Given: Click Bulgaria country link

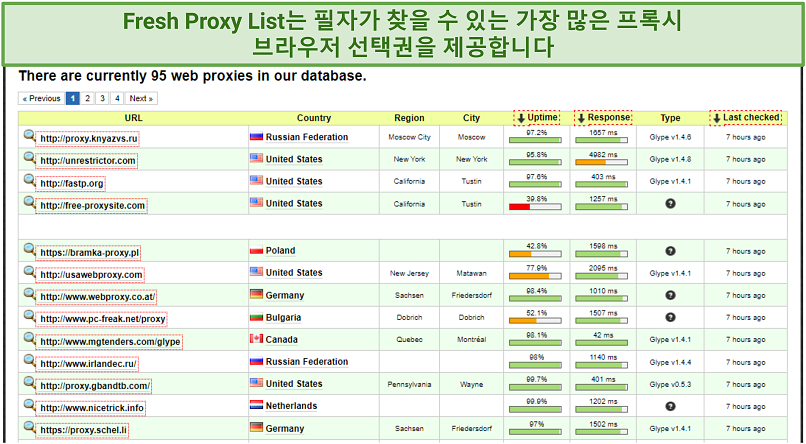Looking at the screenshot, I should coord(283,318).
